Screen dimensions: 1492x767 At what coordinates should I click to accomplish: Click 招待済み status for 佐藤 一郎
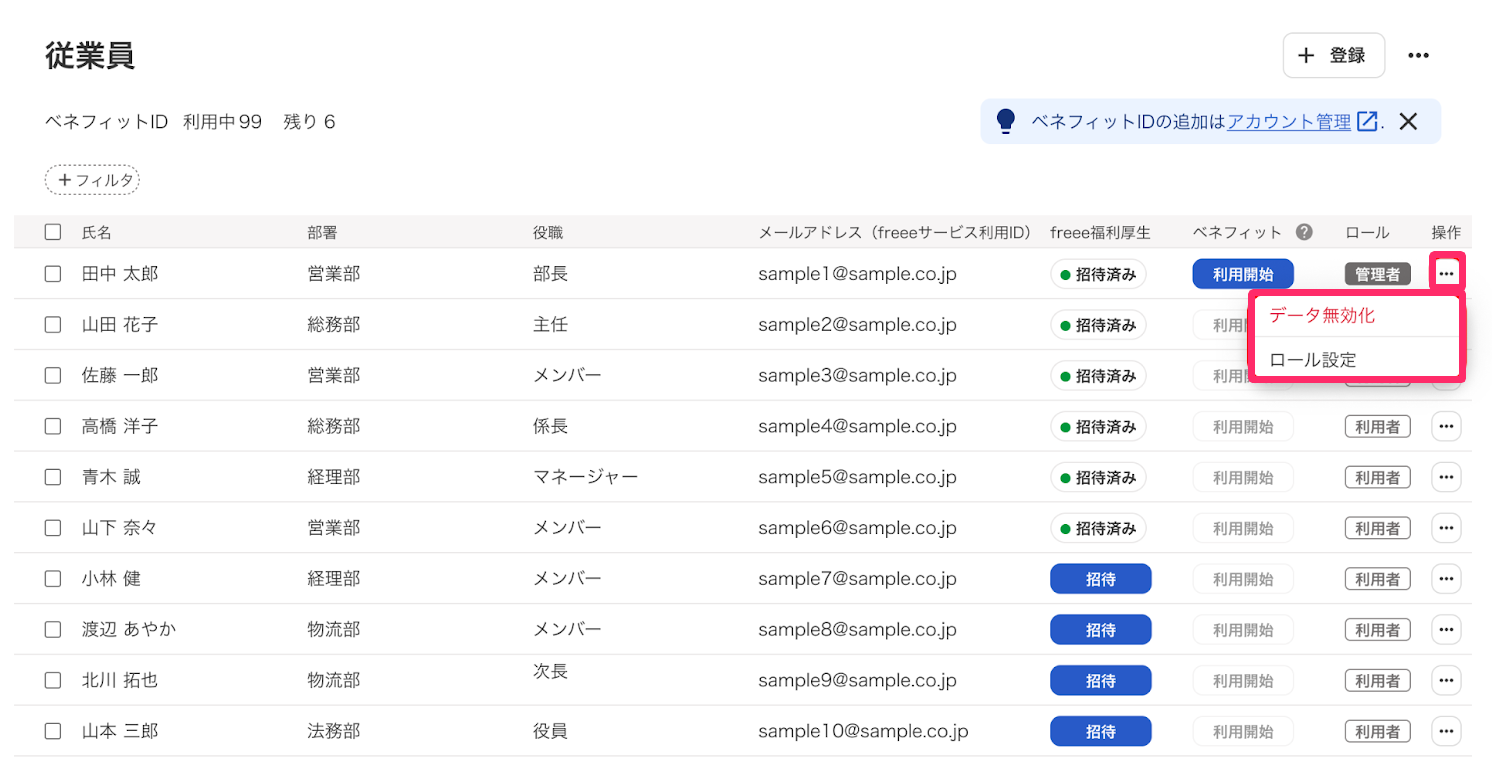pos(1098,376)
